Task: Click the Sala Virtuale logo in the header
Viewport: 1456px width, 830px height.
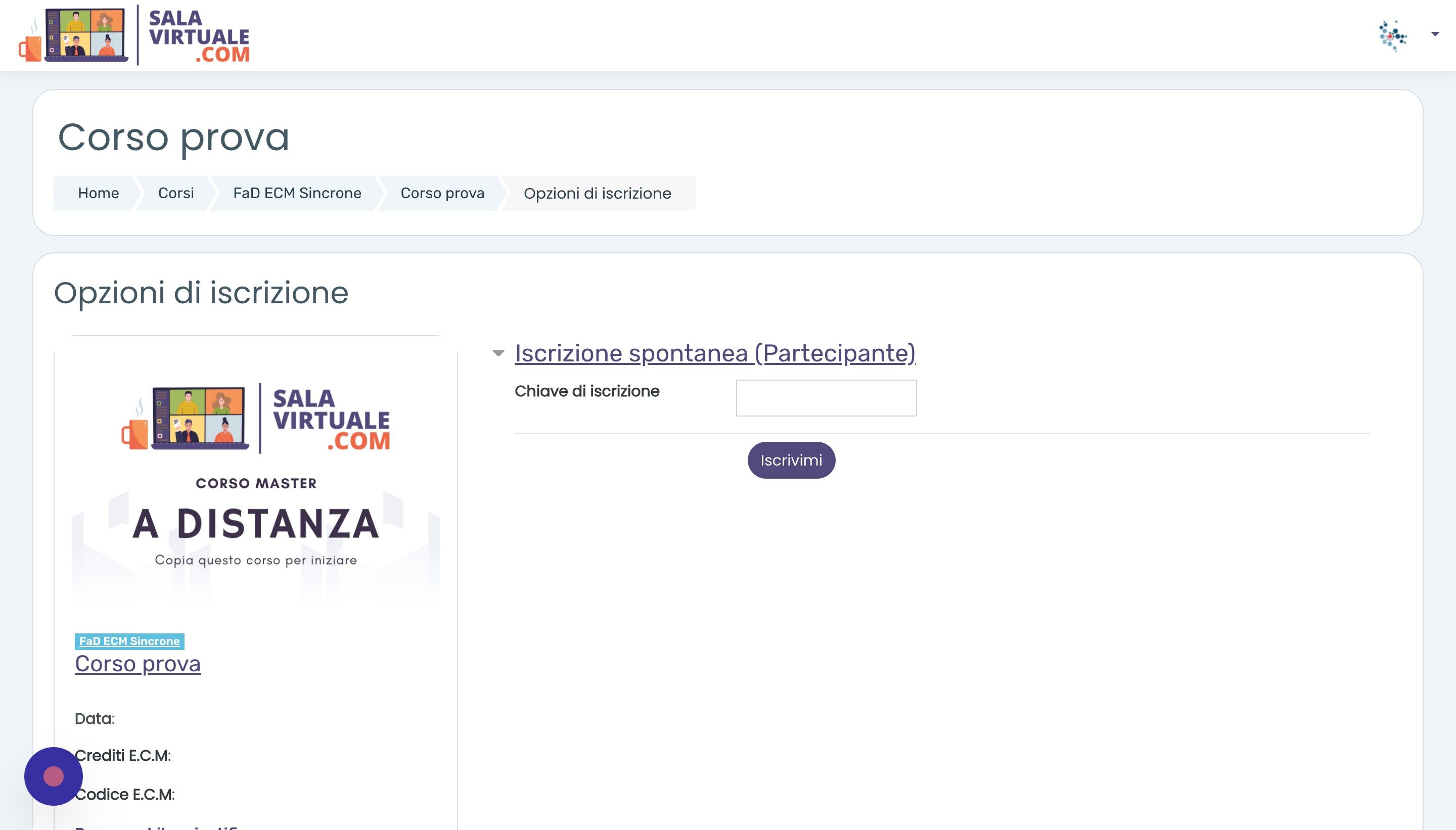Action: point(134,35)
